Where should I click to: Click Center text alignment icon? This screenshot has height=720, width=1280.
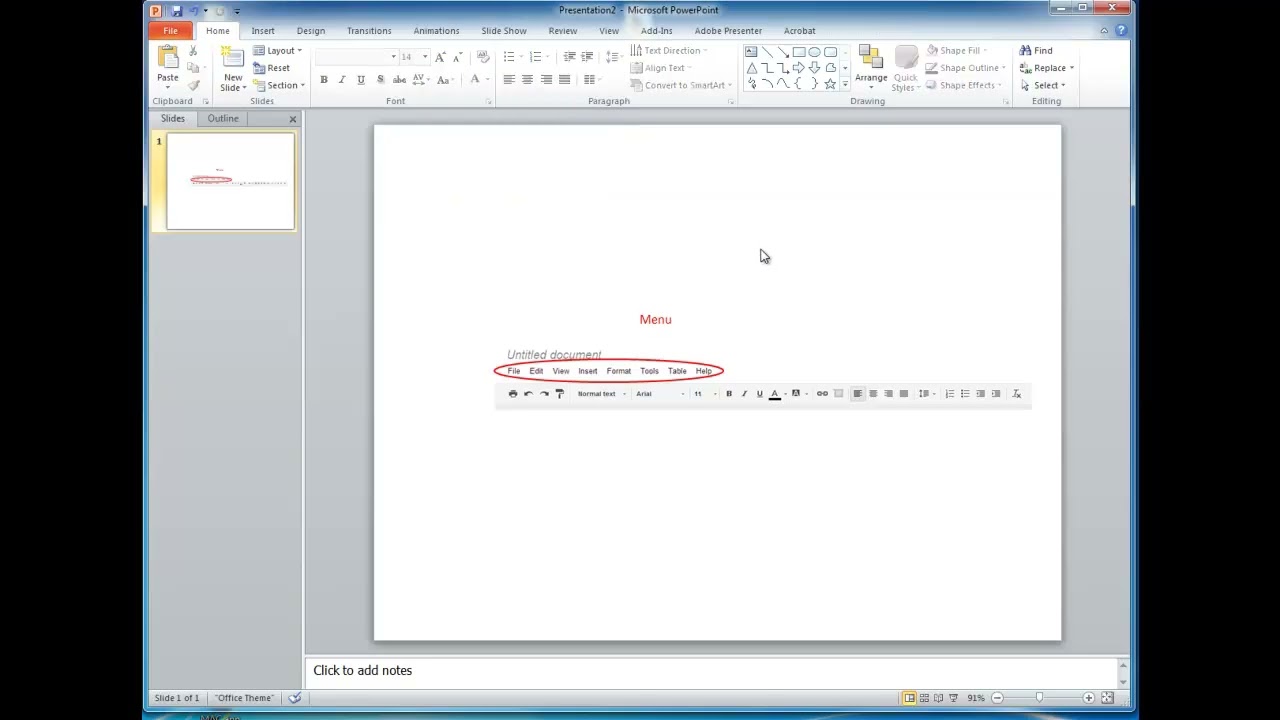[x=527, y=80]
